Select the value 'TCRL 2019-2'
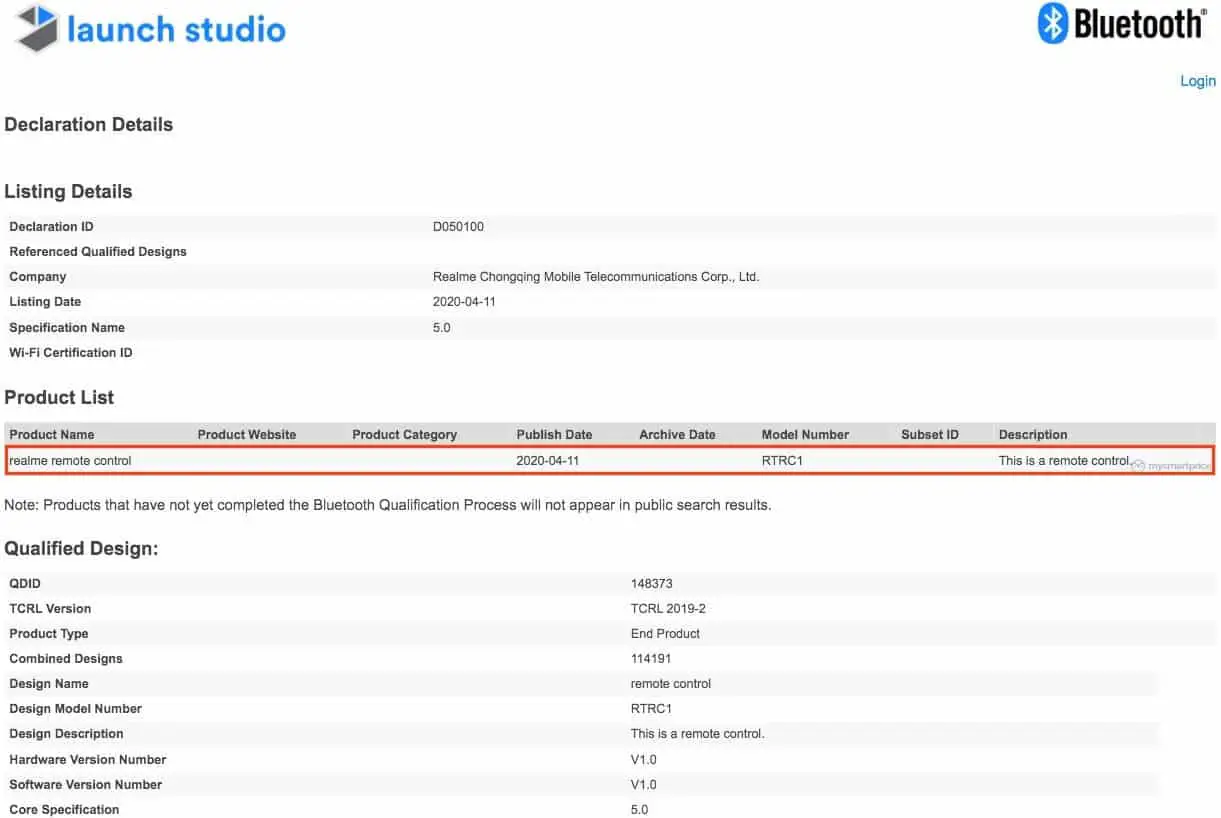The image size is (1221, 818). tap(668, 609)
